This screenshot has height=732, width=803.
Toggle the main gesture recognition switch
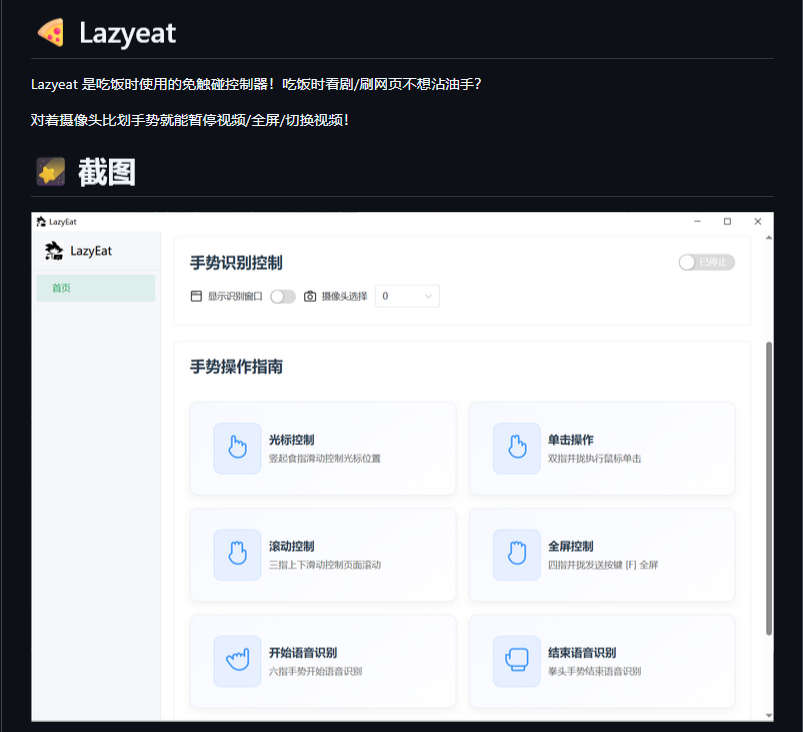tap(707, 262)
